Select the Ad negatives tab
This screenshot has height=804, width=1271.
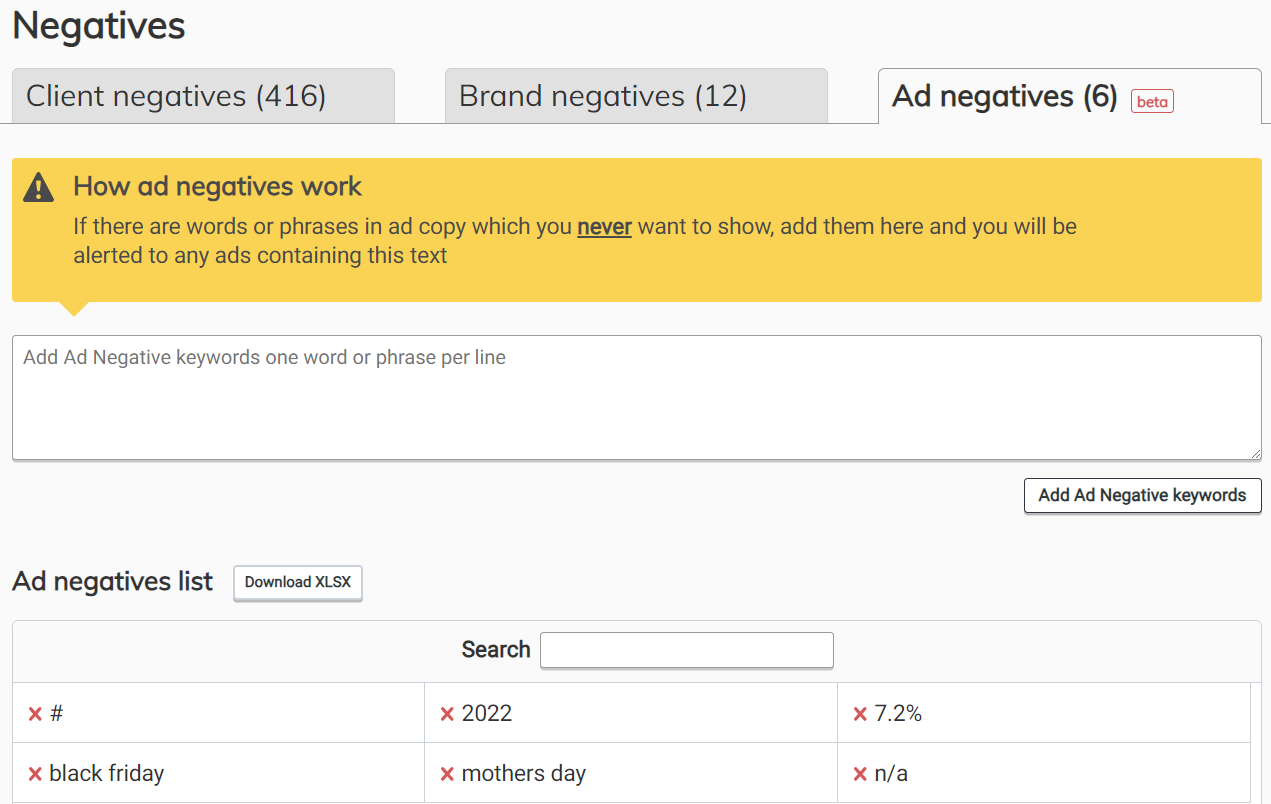[x=1004, y=96]
